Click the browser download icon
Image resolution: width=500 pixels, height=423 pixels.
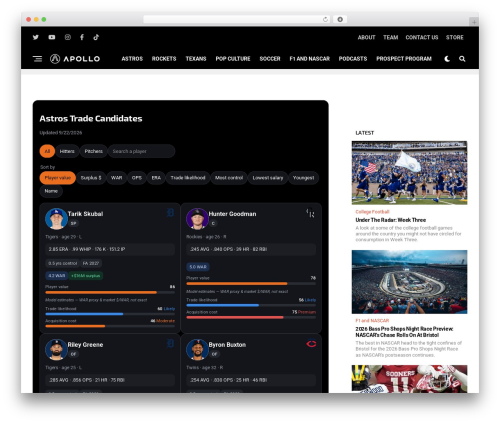340,19
